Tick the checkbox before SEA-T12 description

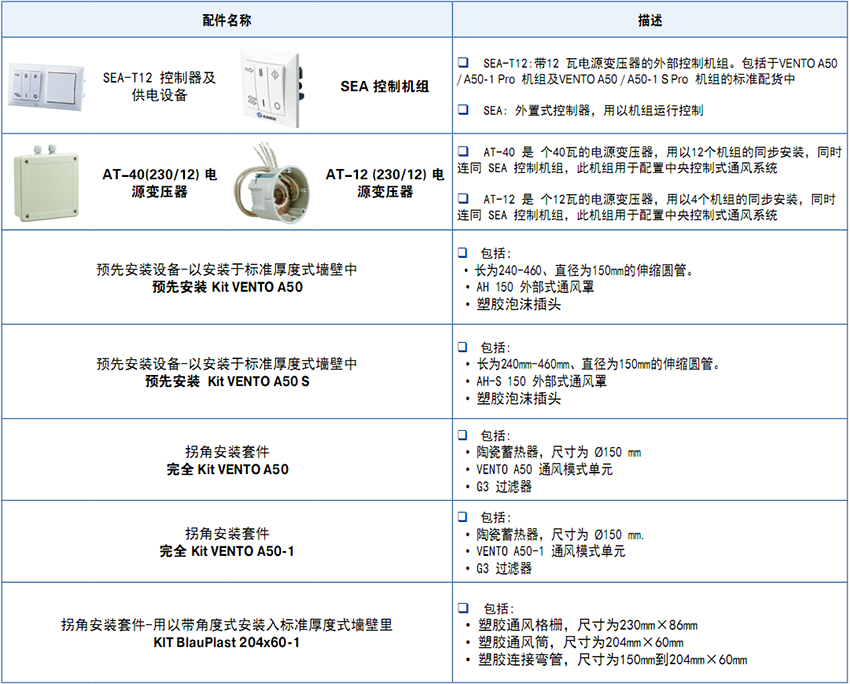click(463, 62)
